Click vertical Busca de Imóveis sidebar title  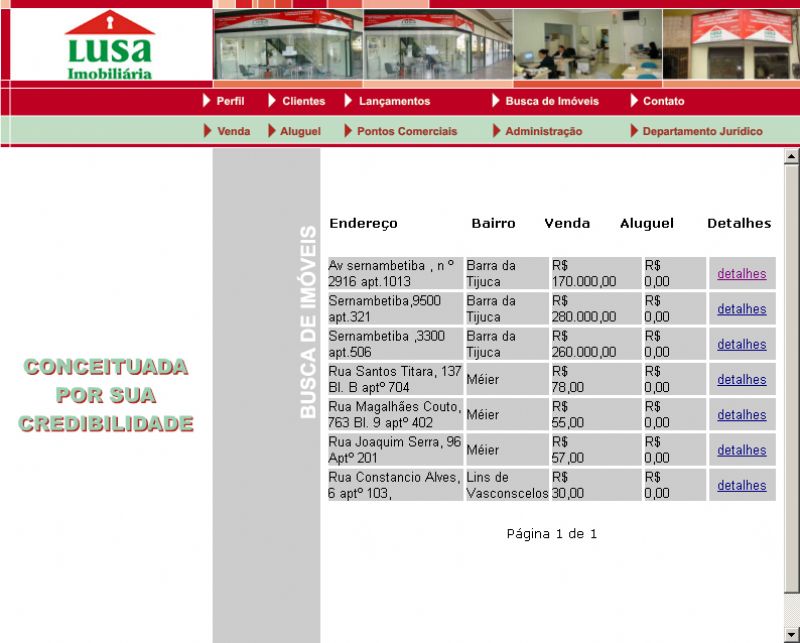point(308,322)
